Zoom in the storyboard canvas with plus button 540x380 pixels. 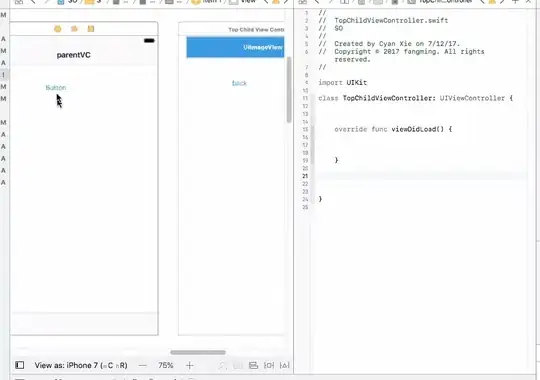[190, 366]
